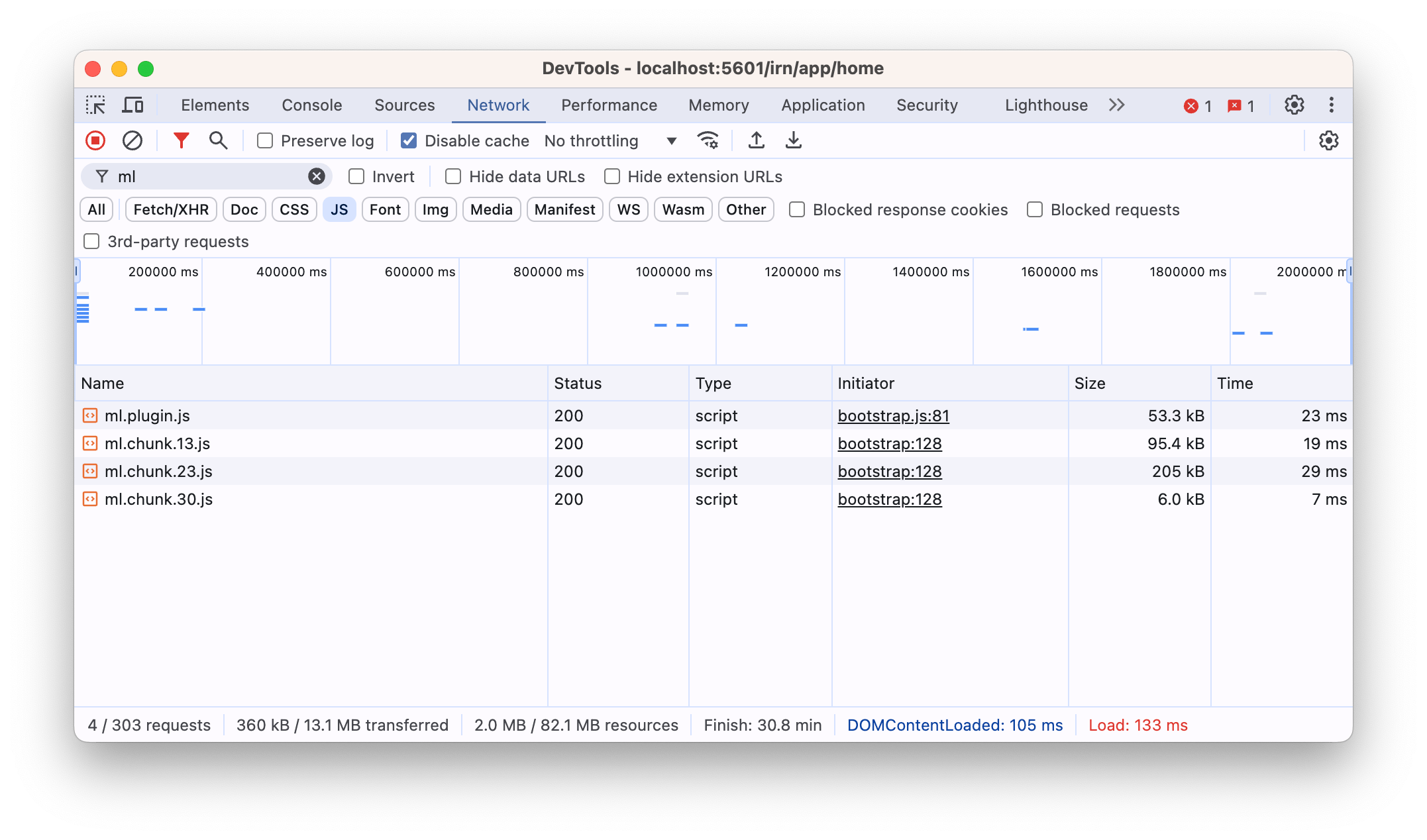
Task: Enable 3rd-party requests checkbox
Action: (x=91, y=241)
